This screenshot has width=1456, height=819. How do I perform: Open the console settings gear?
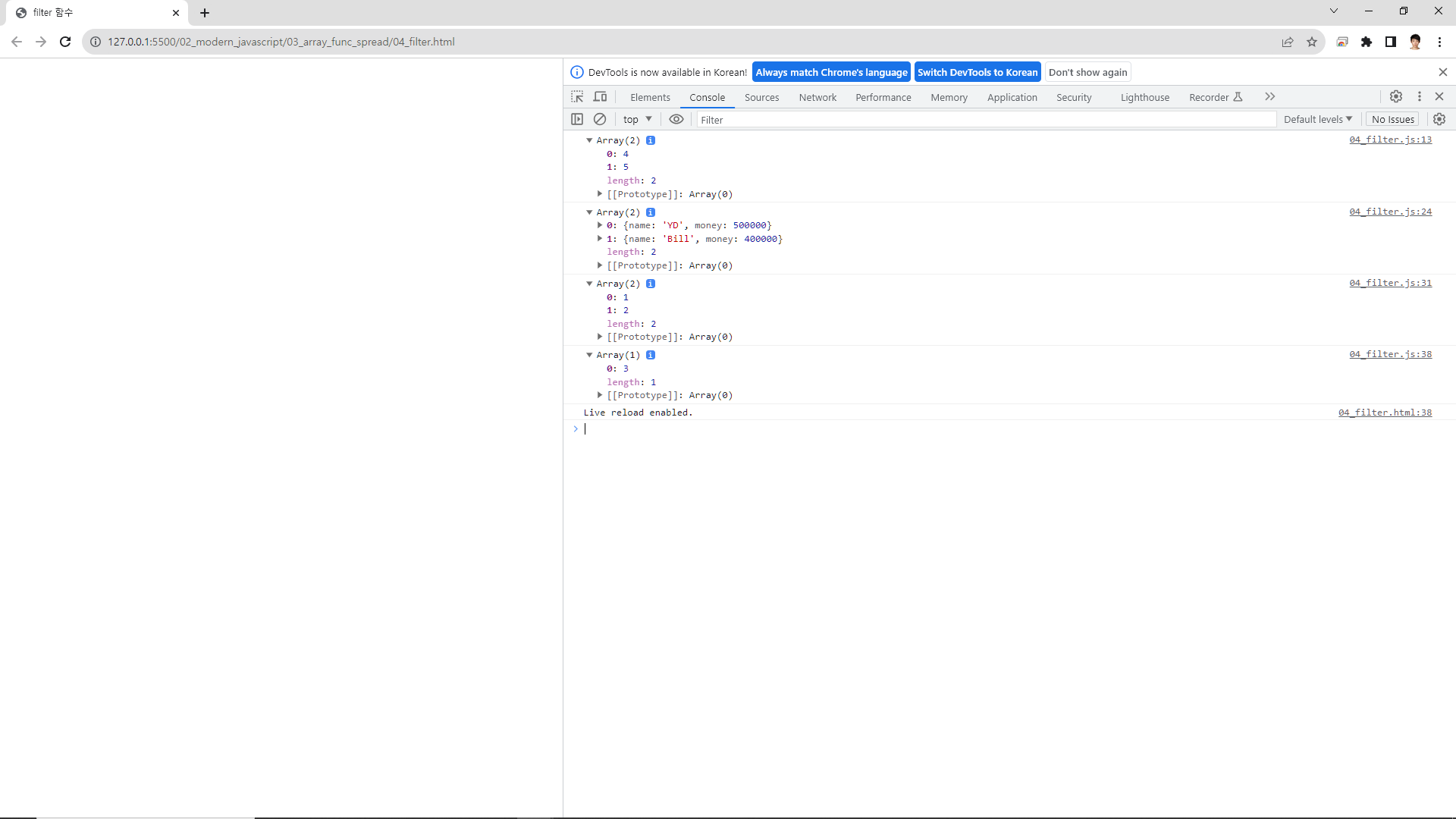point(1439,119)
